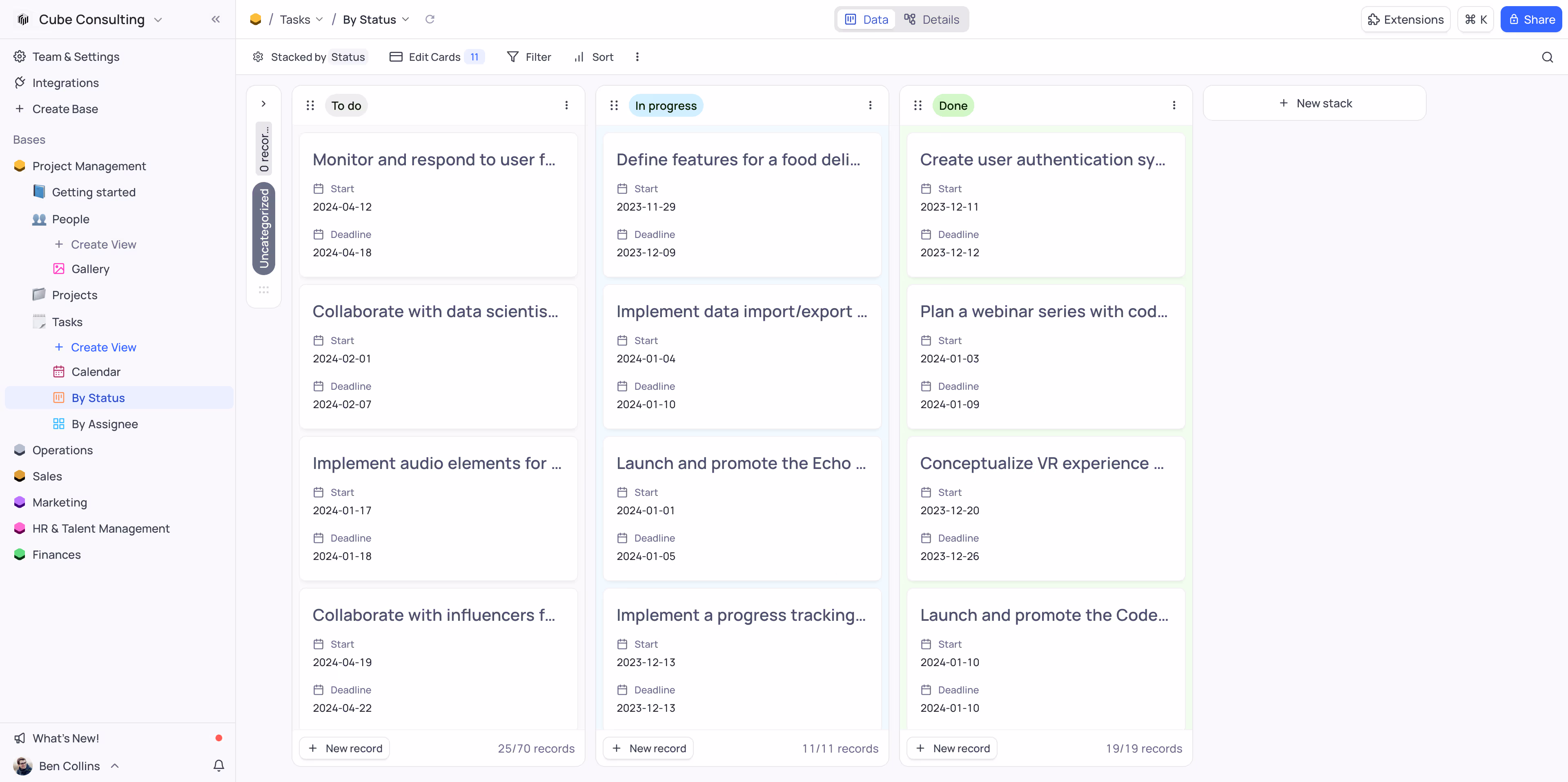The image size is (1568, 782).
Task: Add a New stack
Action: point(1315,103)
